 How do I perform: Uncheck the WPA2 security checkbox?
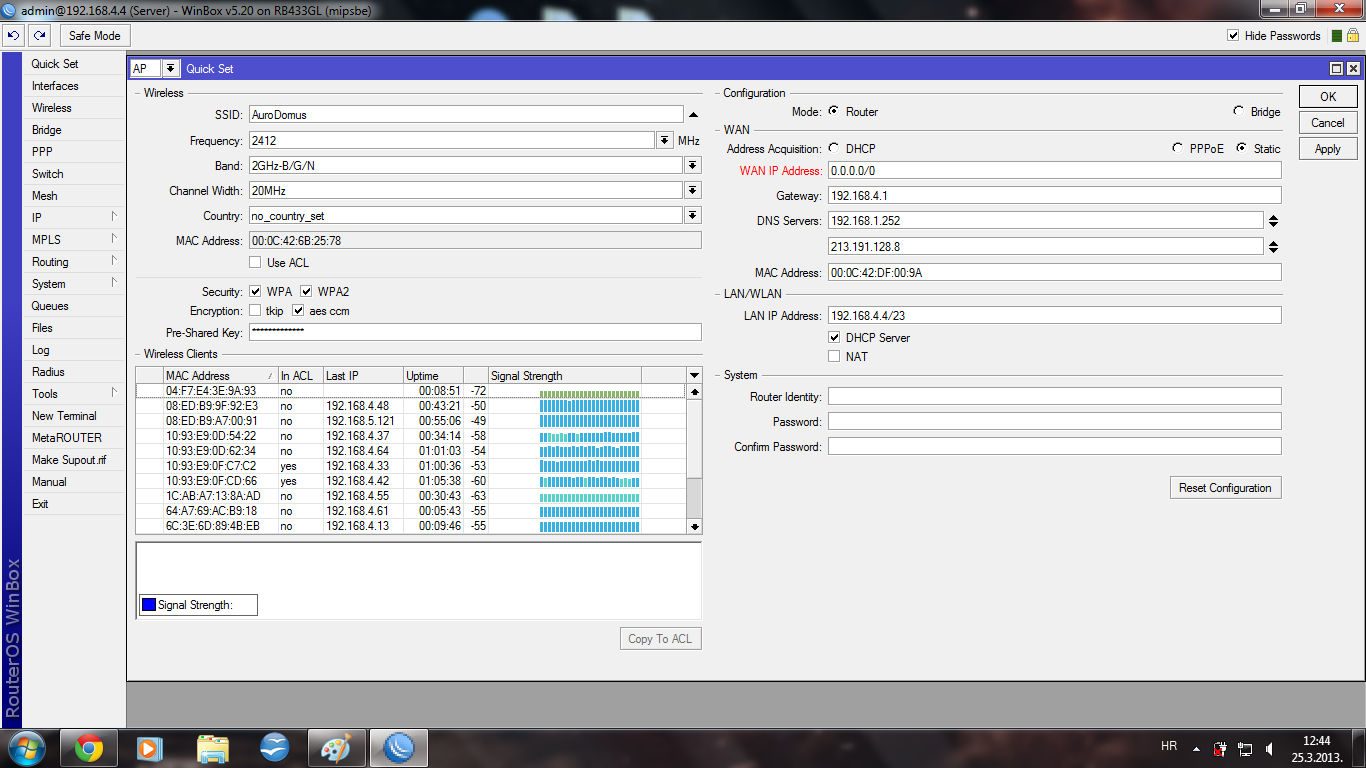(307, 292)
